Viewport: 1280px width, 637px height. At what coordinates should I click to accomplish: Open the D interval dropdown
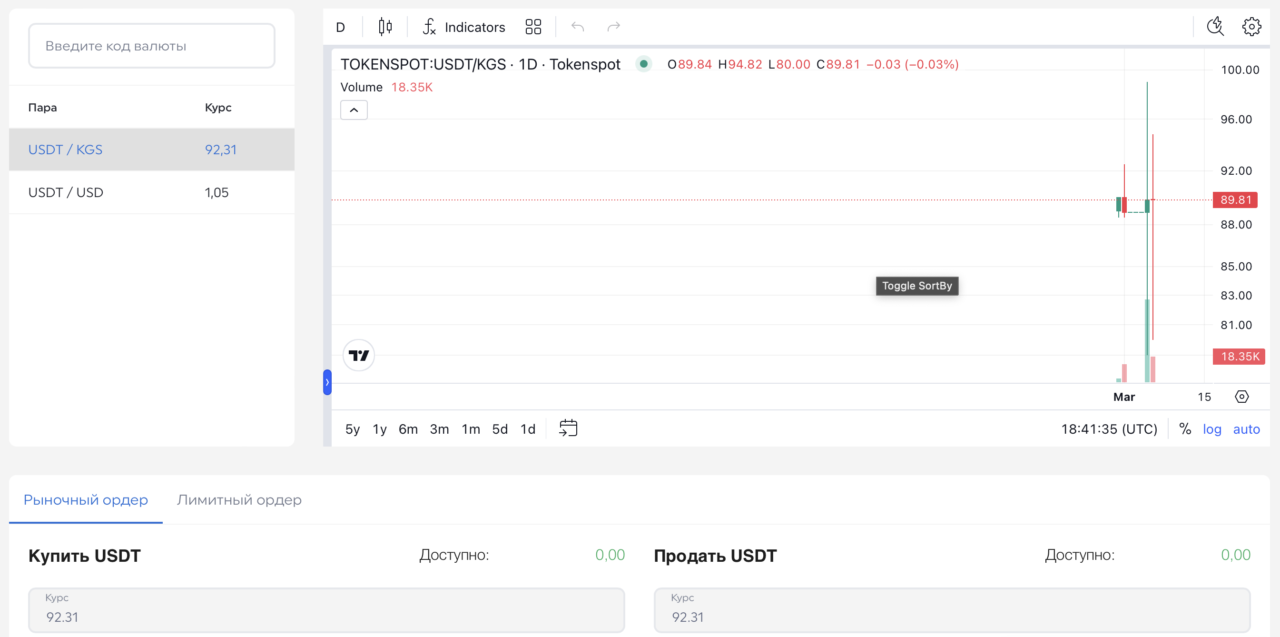(340, 27)
